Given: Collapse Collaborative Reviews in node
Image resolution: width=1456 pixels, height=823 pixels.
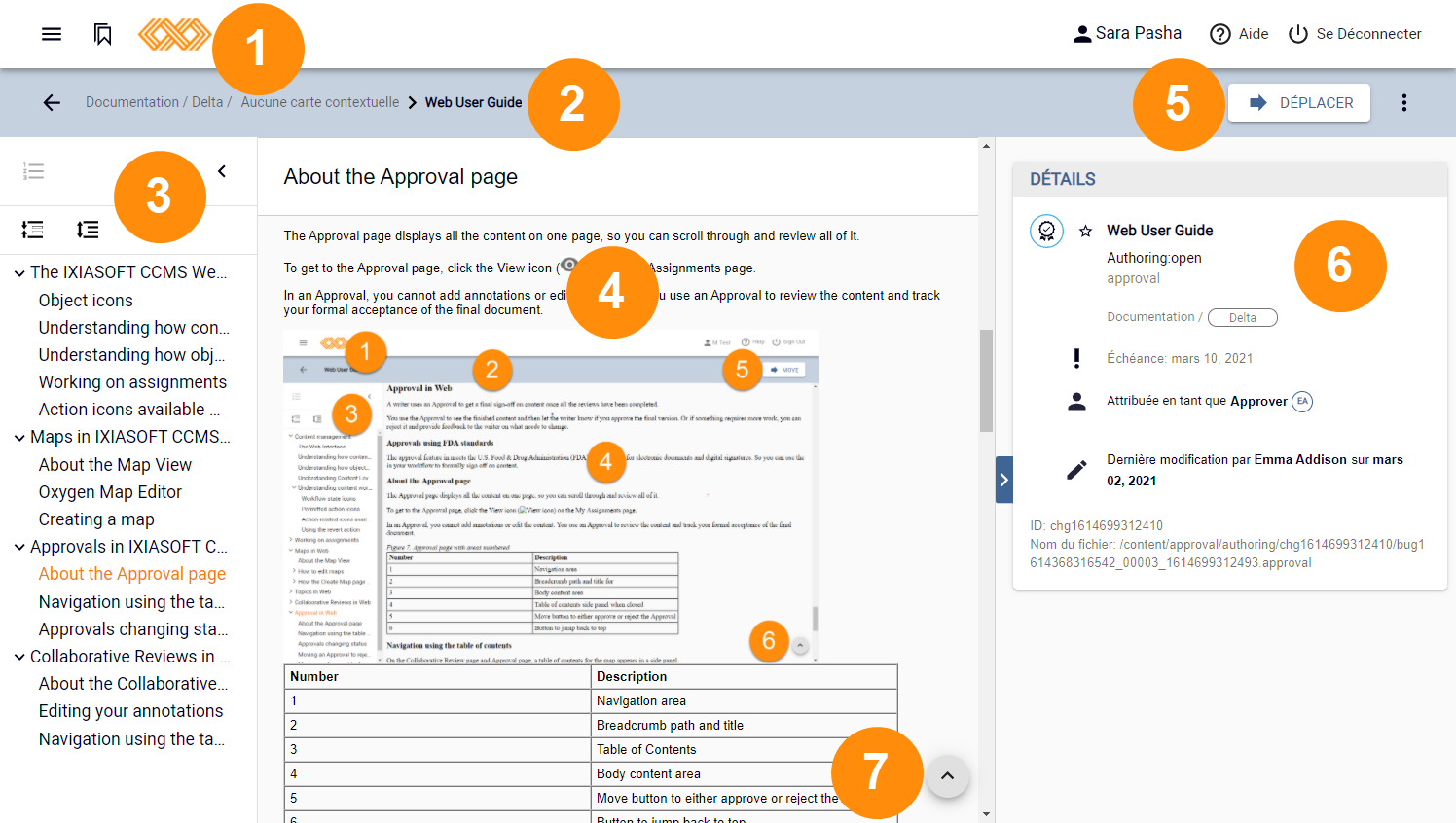Looking at the screenshot, I should click(x=19, y=657).
